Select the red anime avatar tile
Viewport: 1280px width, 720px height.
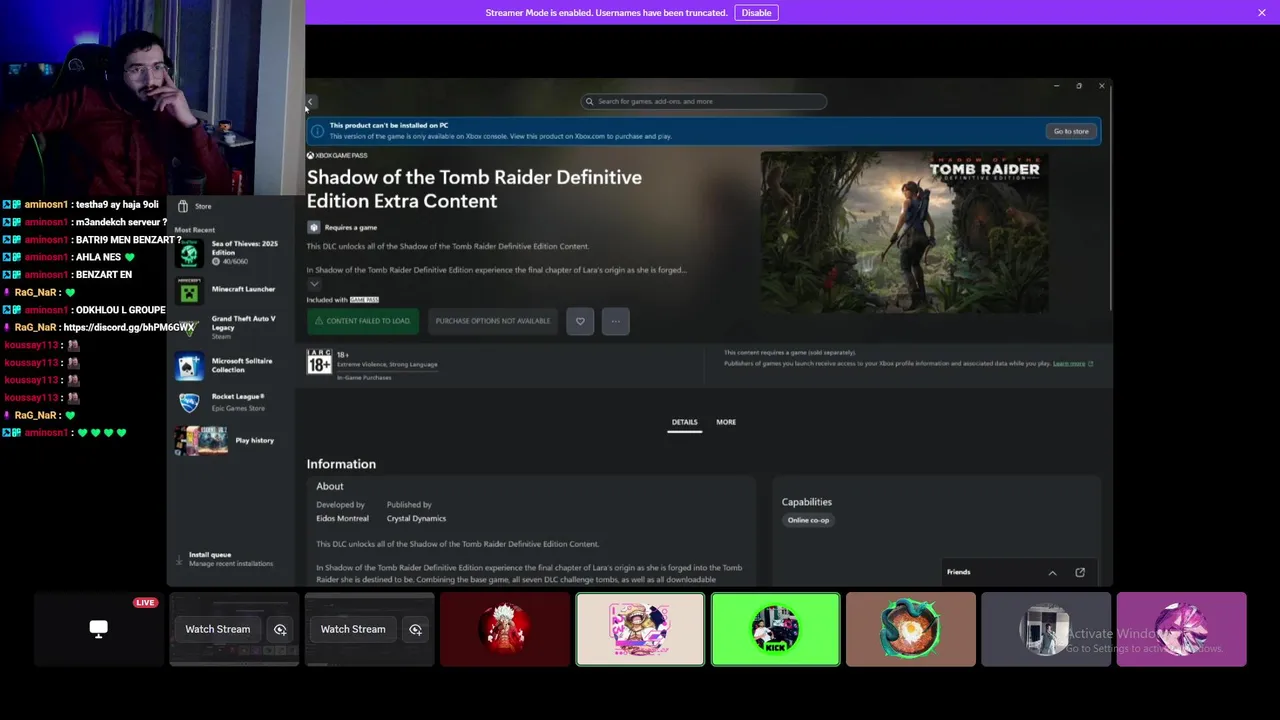(x=505, y=629)
